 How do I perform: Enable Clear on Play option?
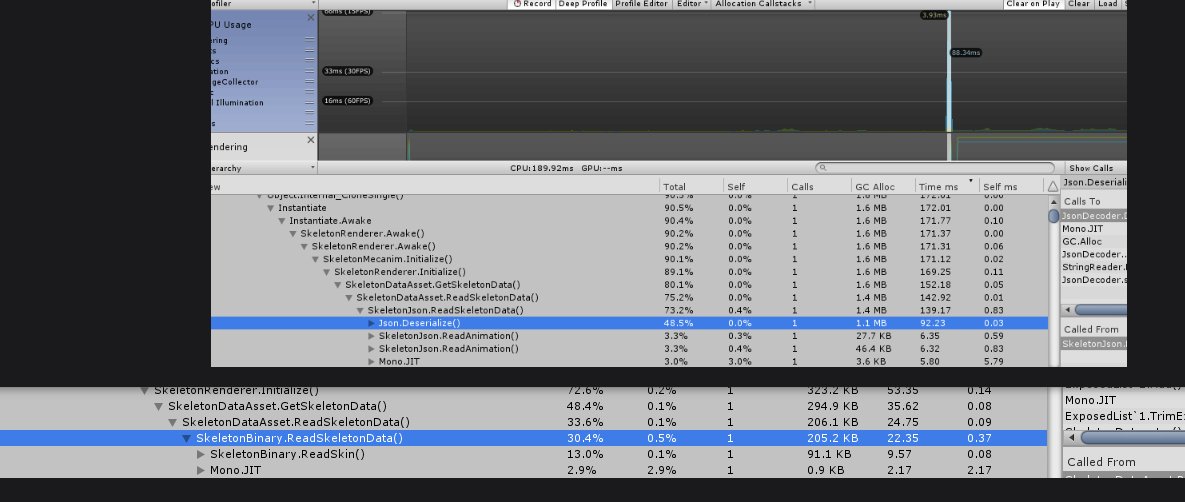[x=1034, y=4]
